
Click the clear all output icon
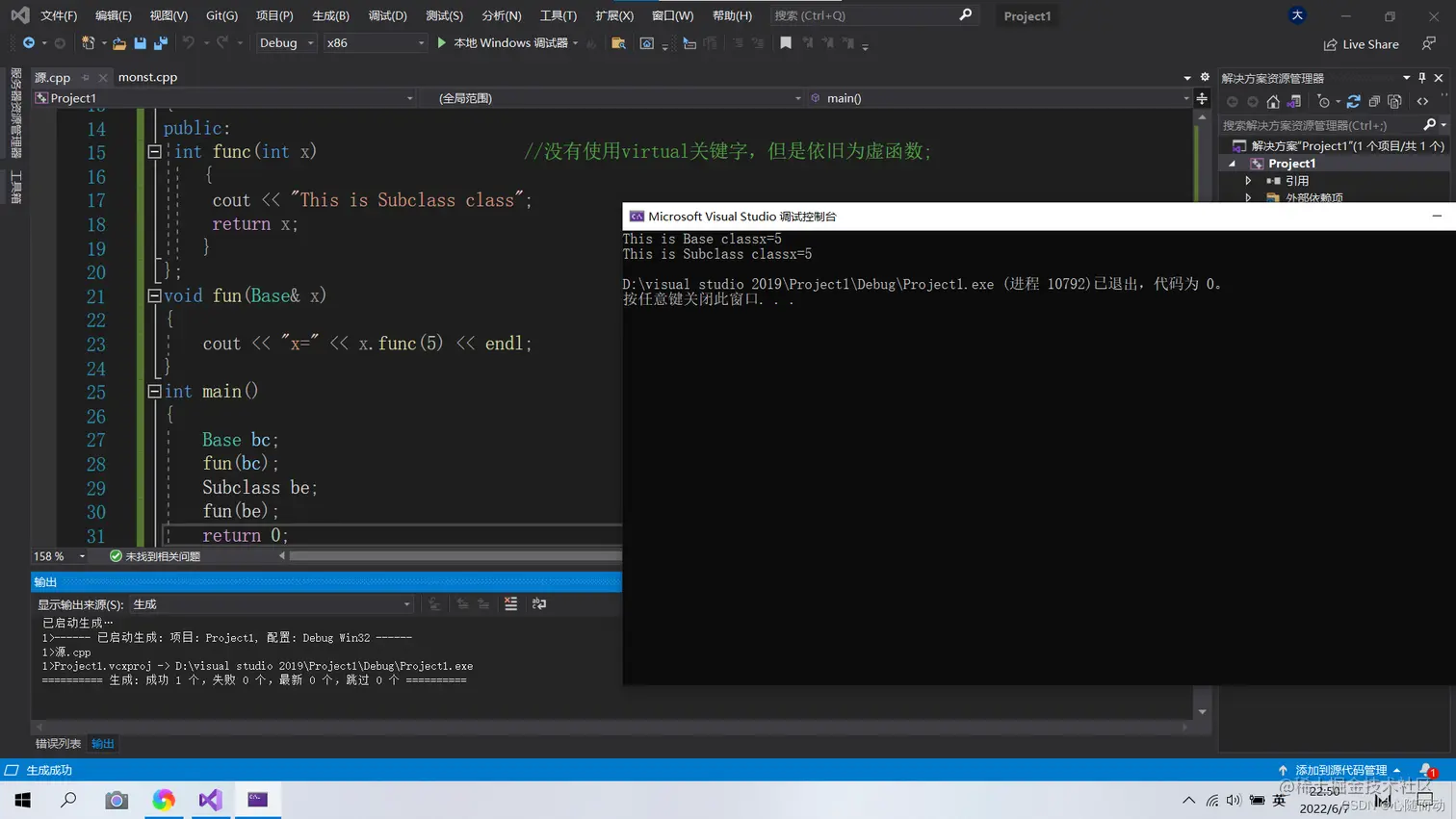click(510, 604)
